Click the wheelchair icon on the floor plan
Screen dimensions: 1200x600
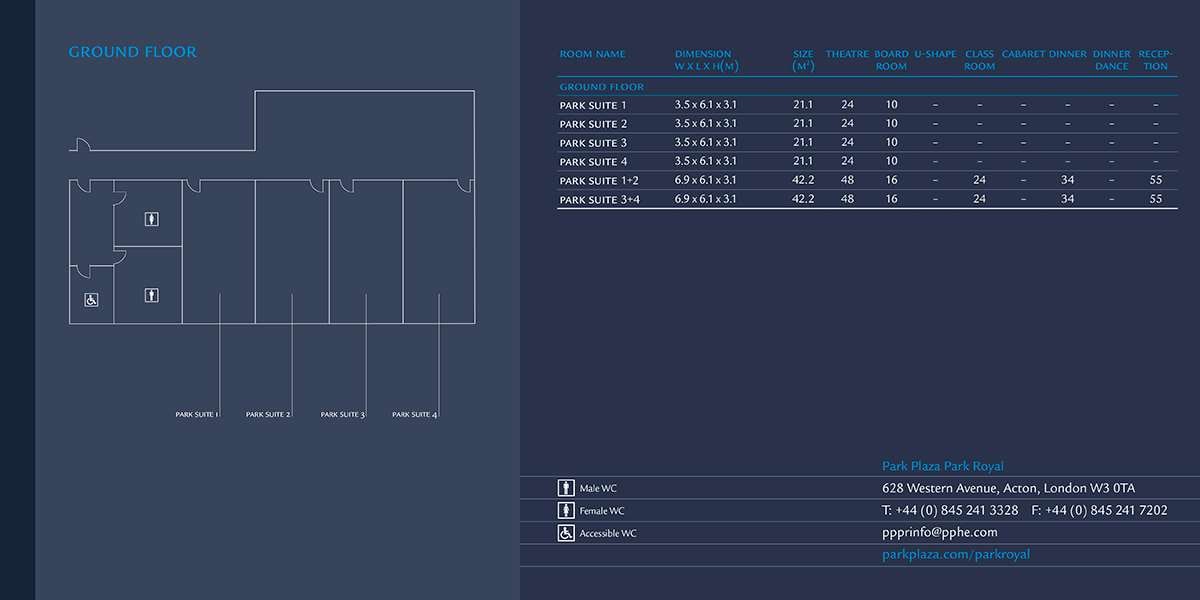click(91, 299)
